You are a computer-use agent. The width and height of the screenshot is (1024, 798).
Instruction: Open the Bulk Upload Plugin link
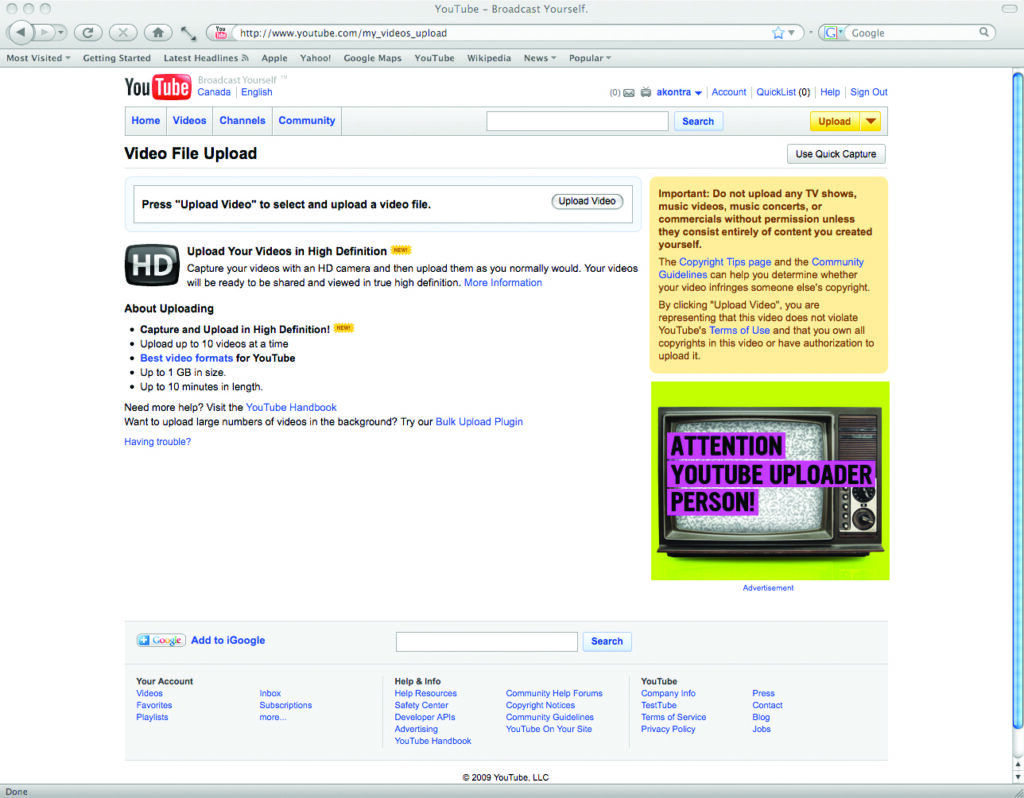(x=479, y=422)
